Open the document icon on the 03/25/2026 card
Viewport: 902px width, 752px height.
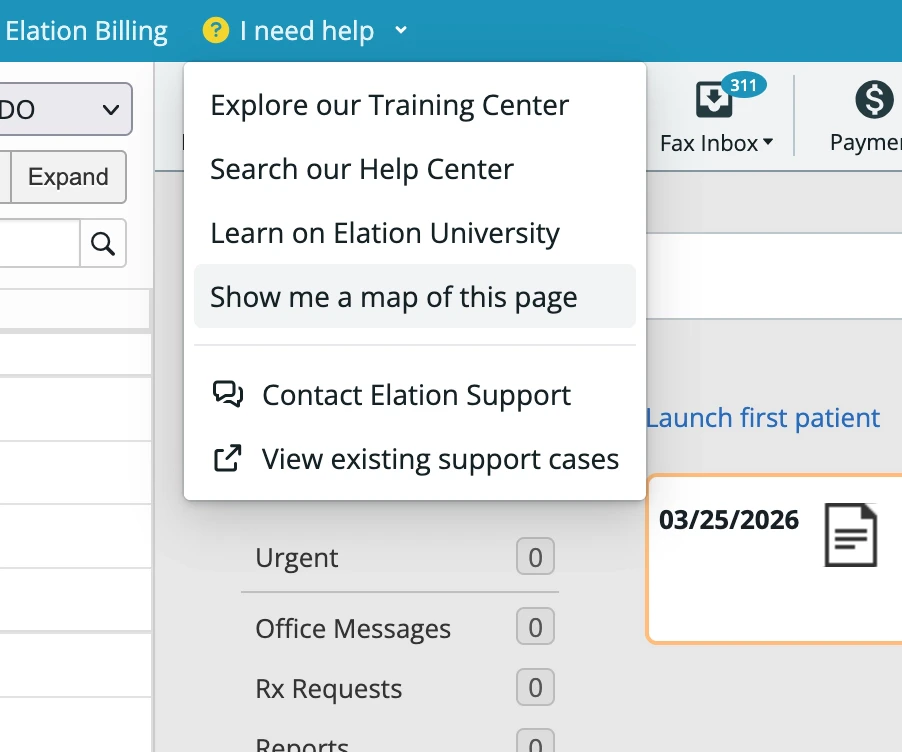pyautogui.click(x=851, y=534)
